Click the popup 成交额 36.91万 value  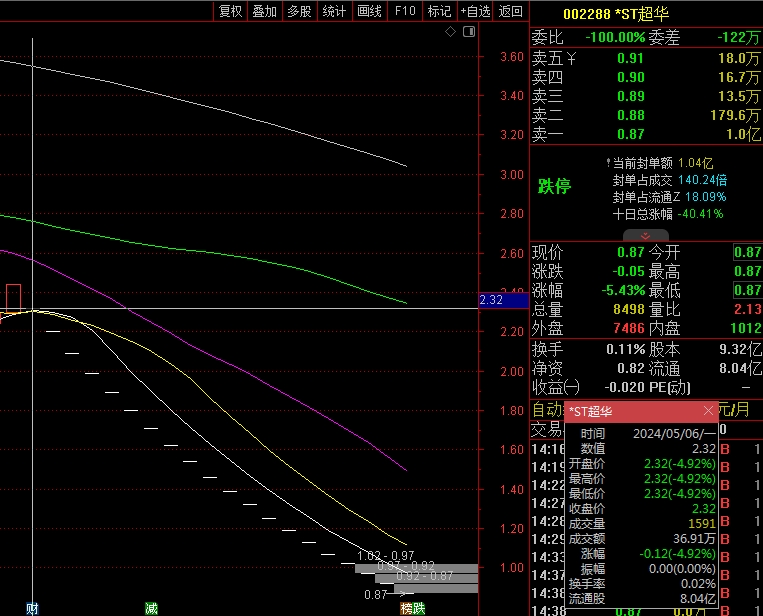[x=694, y=539]
